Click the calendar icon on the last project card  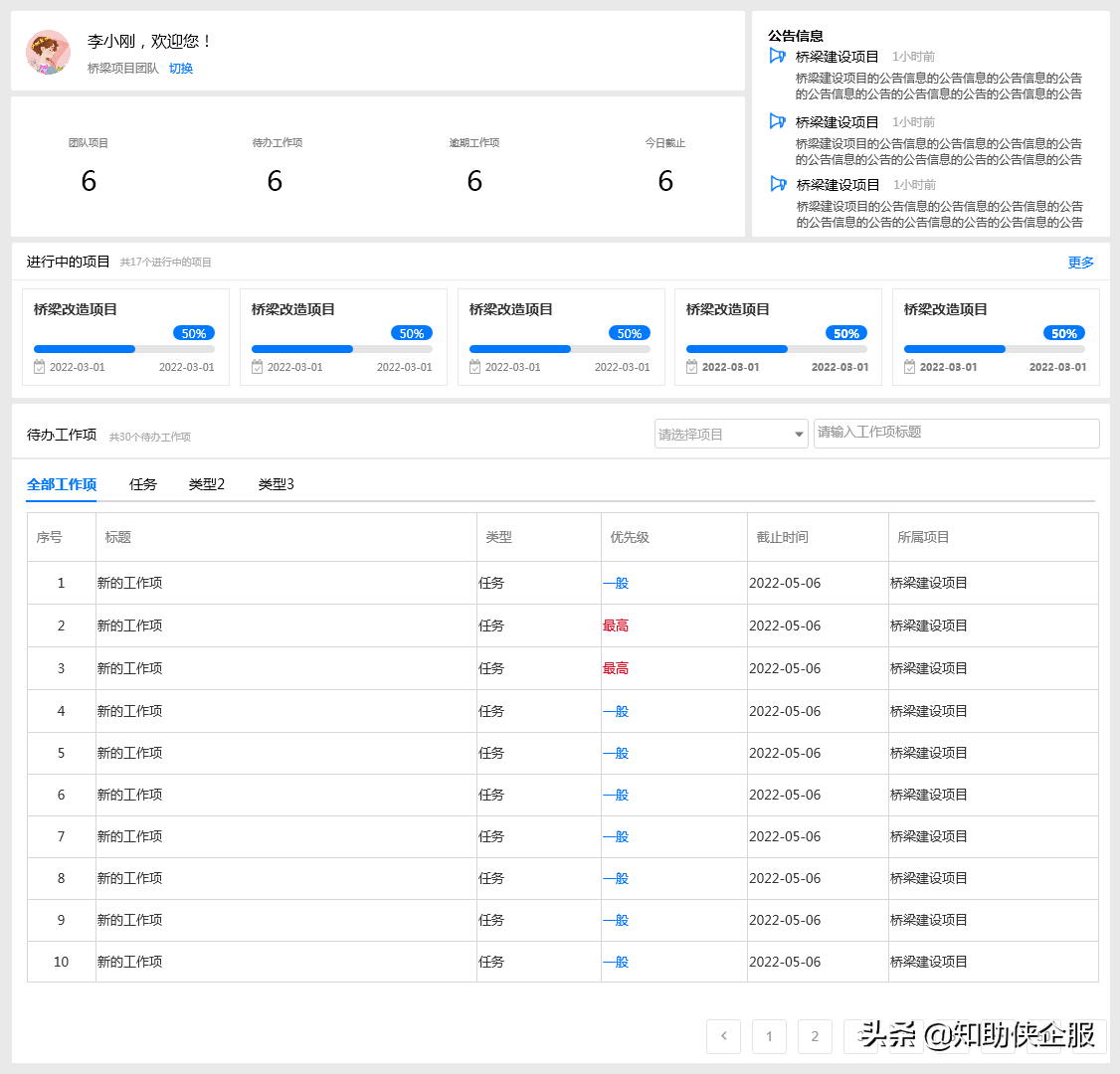coord(908,367)
